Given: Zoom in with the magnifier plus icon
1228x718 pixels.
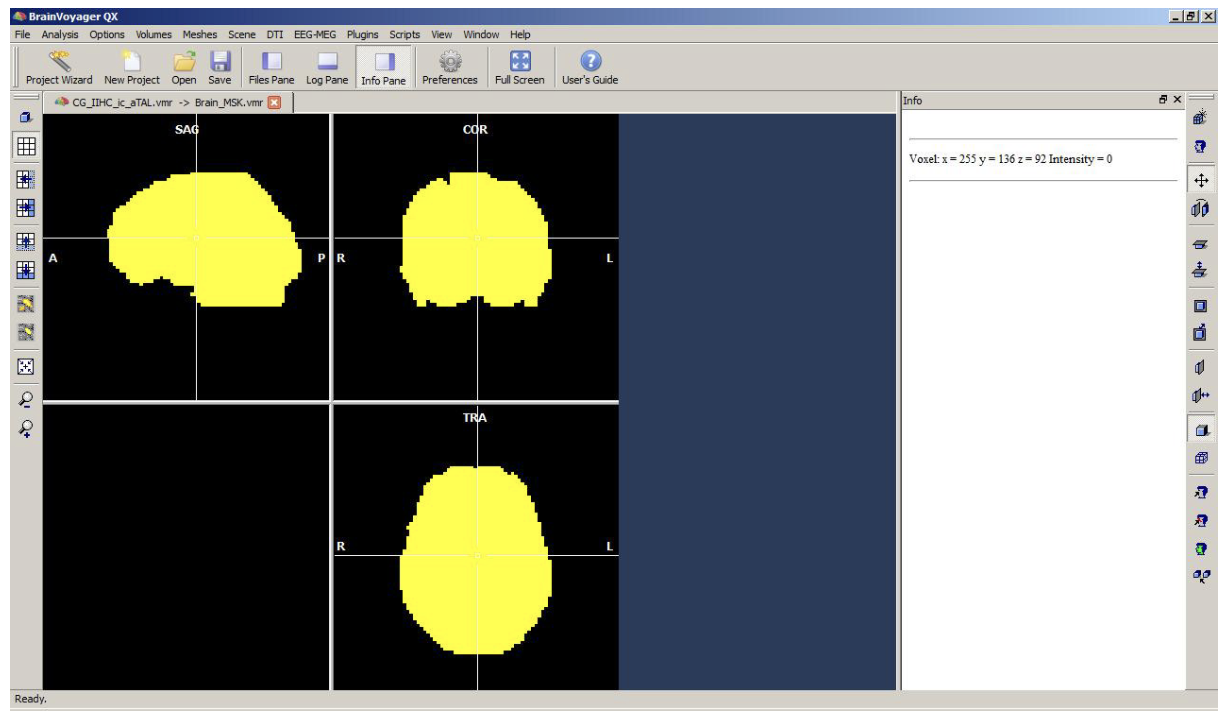Looking at the screenshot, I should tap(26, 429).
